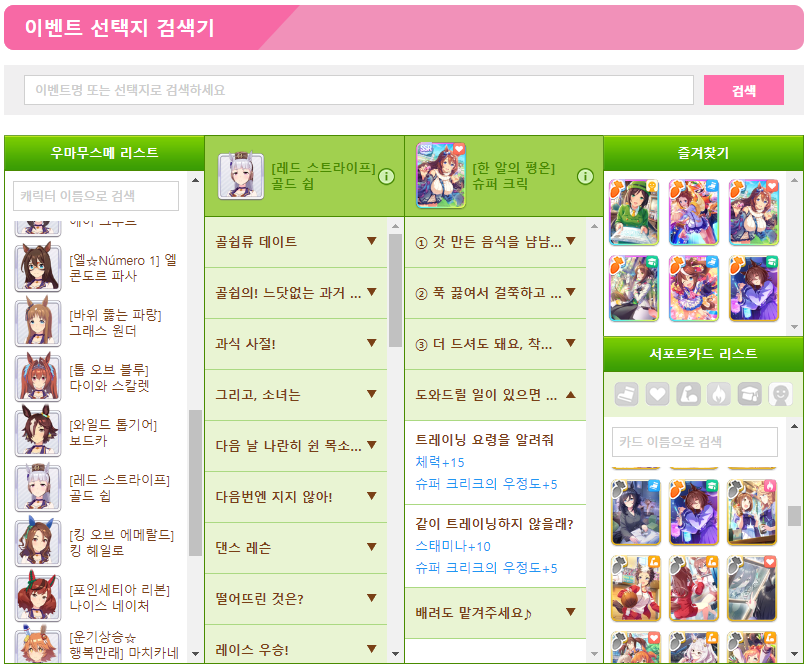Toggle the speed (shoe) card type filter
The image size is (812, 669).
click(x=626, y=395)
